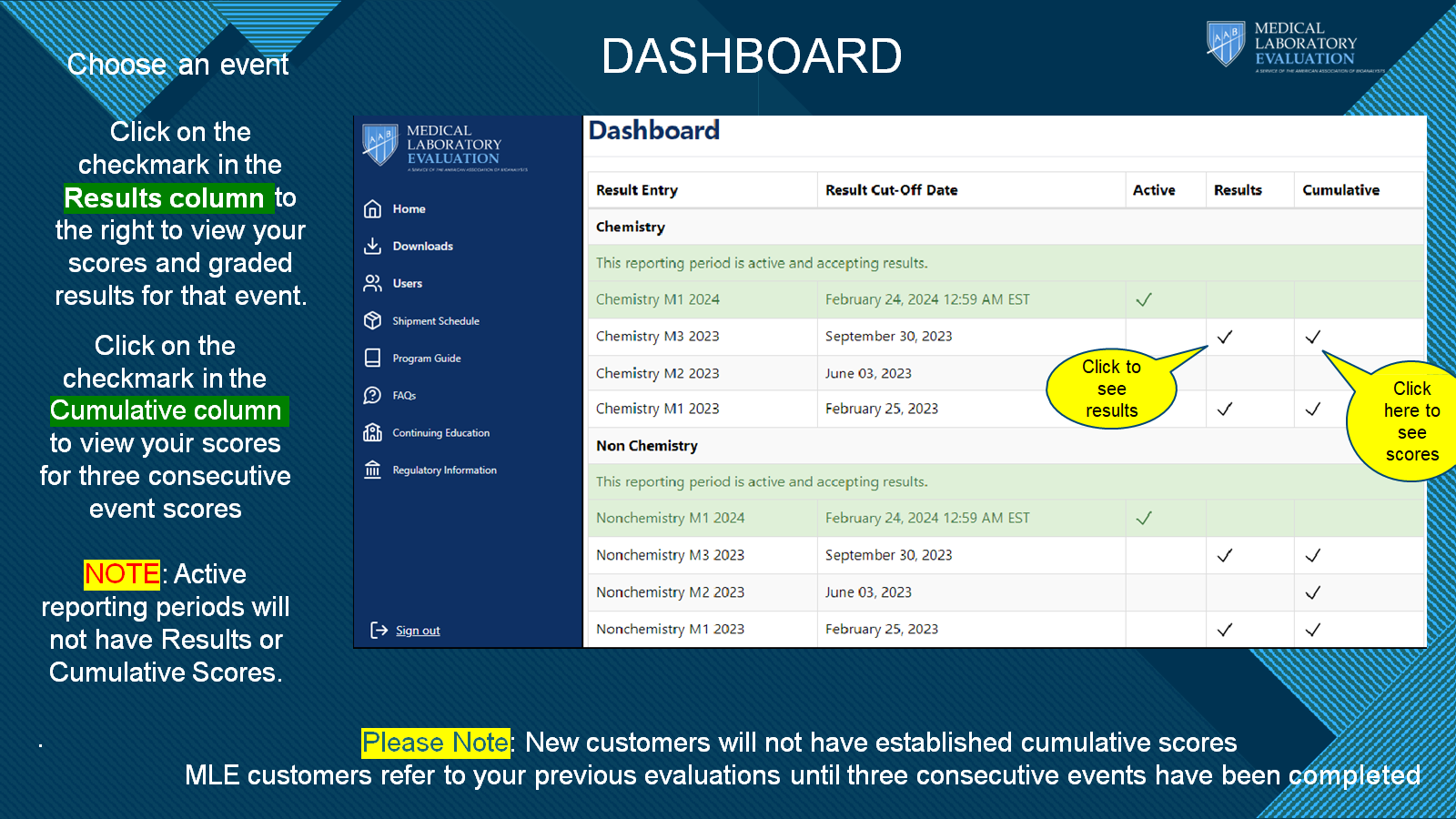Select Shipment Schedule in the sidebar
The image size is (1456, 819).
click(x=436, y=321)
